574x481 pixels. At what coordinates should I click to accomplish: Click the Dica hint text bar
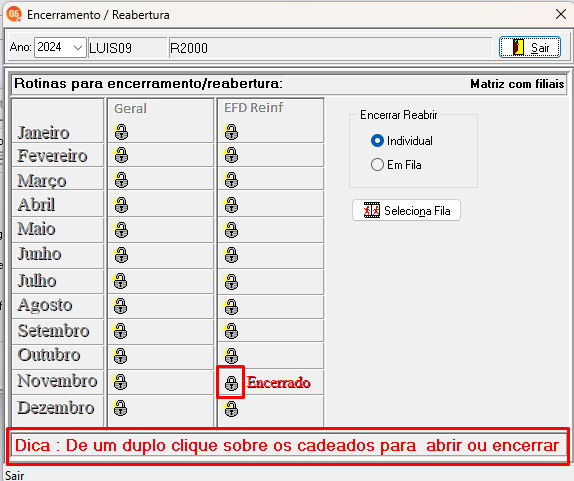pos(288,445)
